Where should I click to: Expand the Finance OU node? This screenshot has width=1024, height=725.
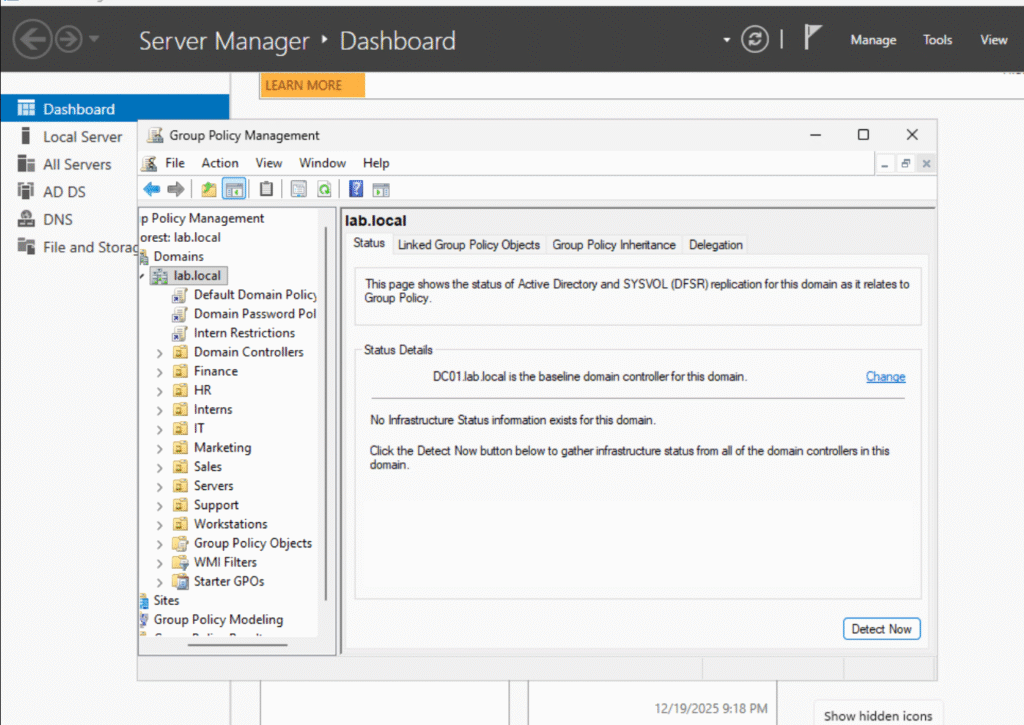(159, 372)
